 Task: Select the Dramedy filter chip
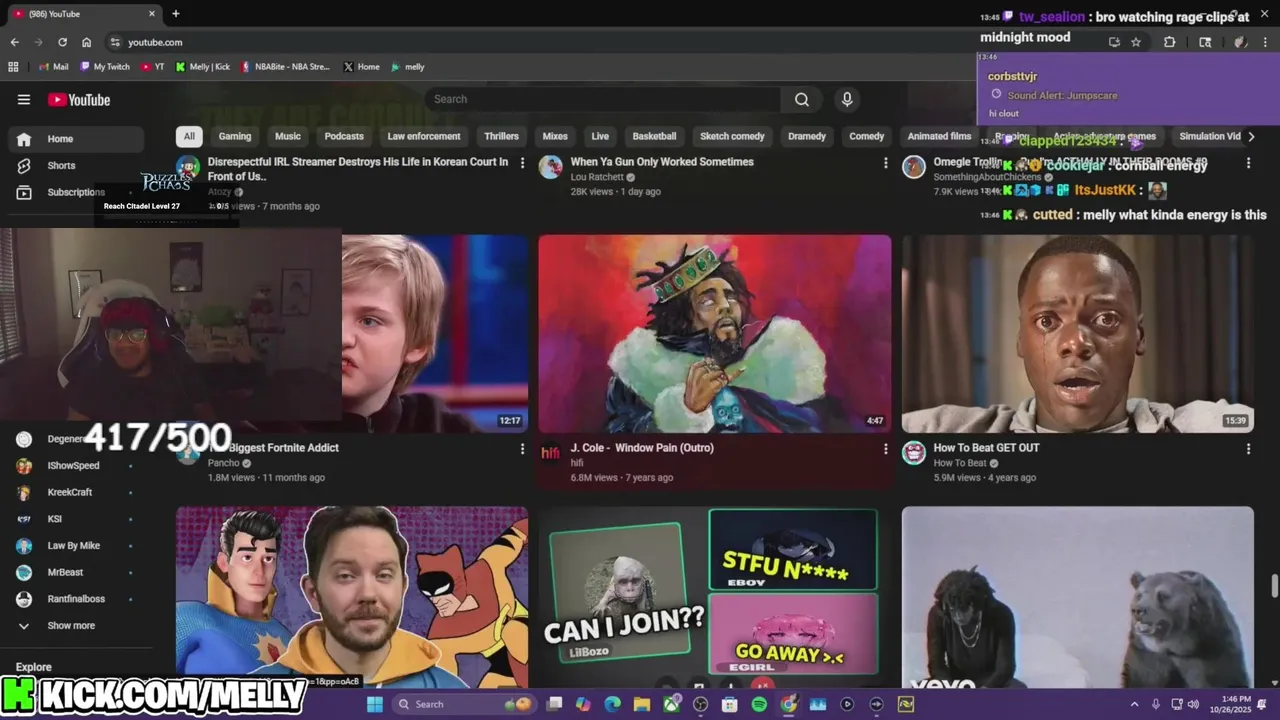807,136
